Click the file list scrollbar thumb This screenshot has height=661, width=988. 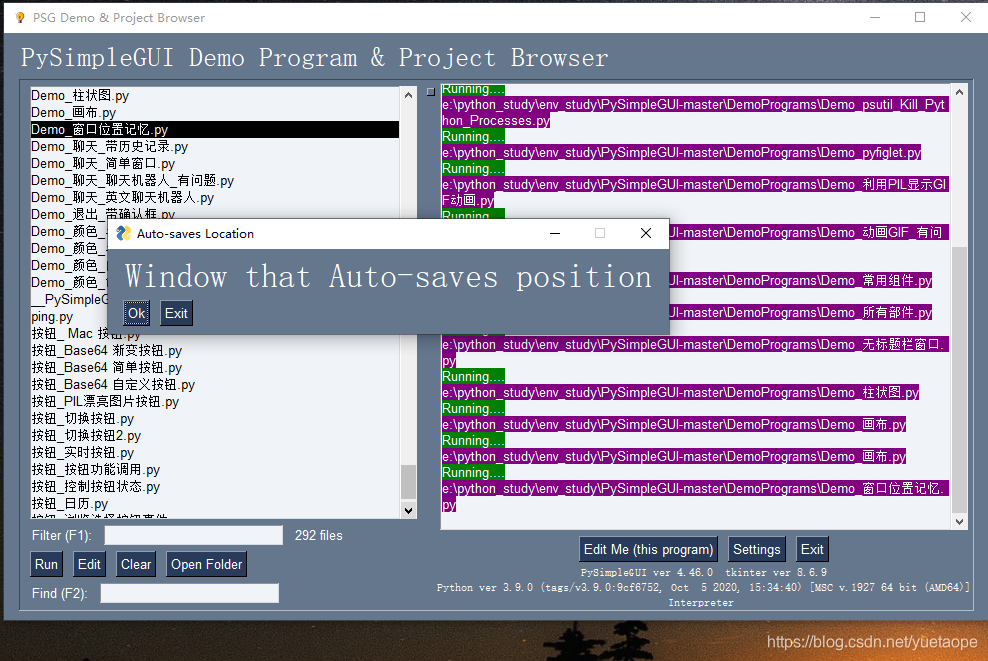click(408, 482)
